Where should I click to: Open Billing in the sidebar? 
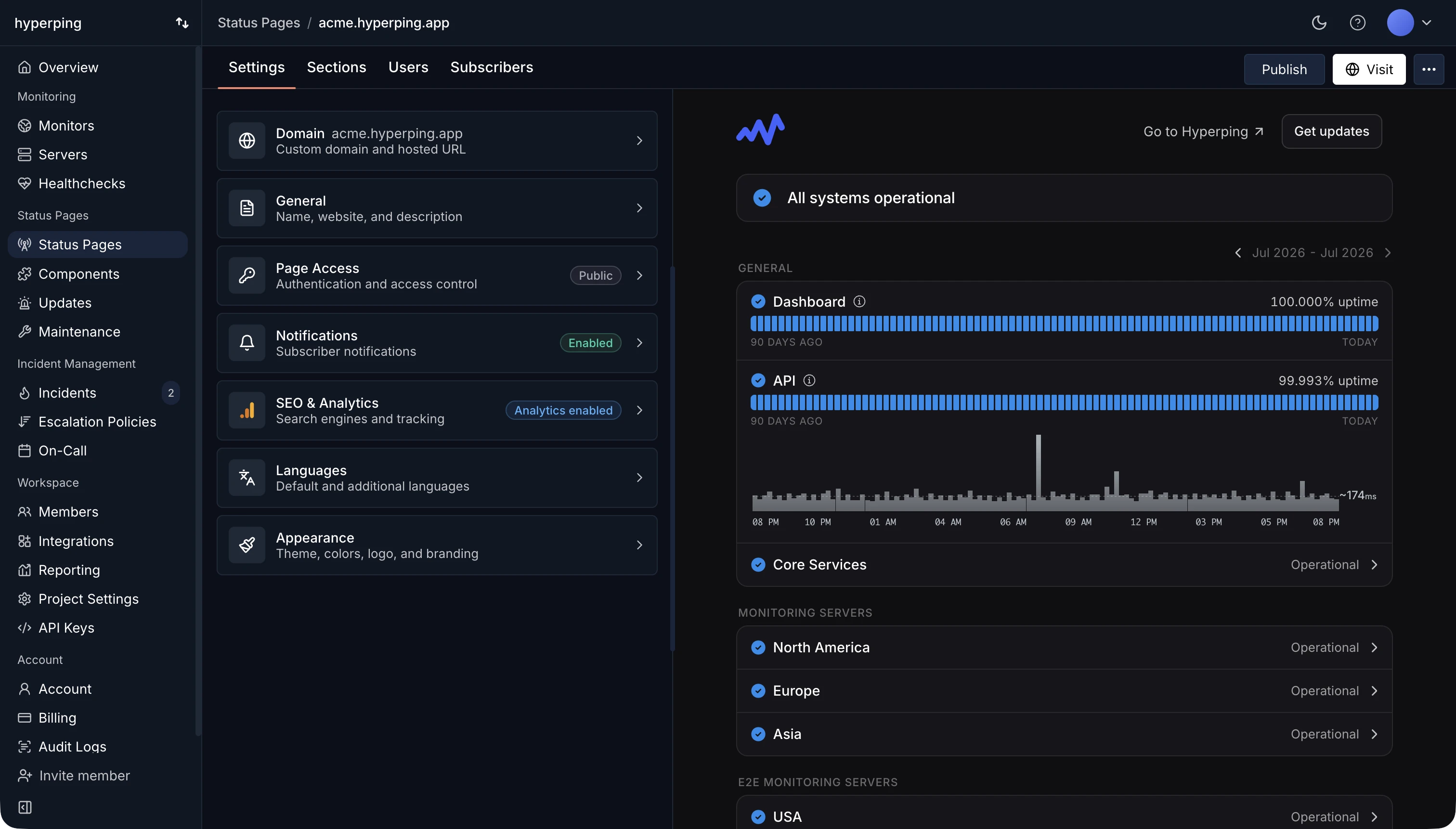point(97,718)
